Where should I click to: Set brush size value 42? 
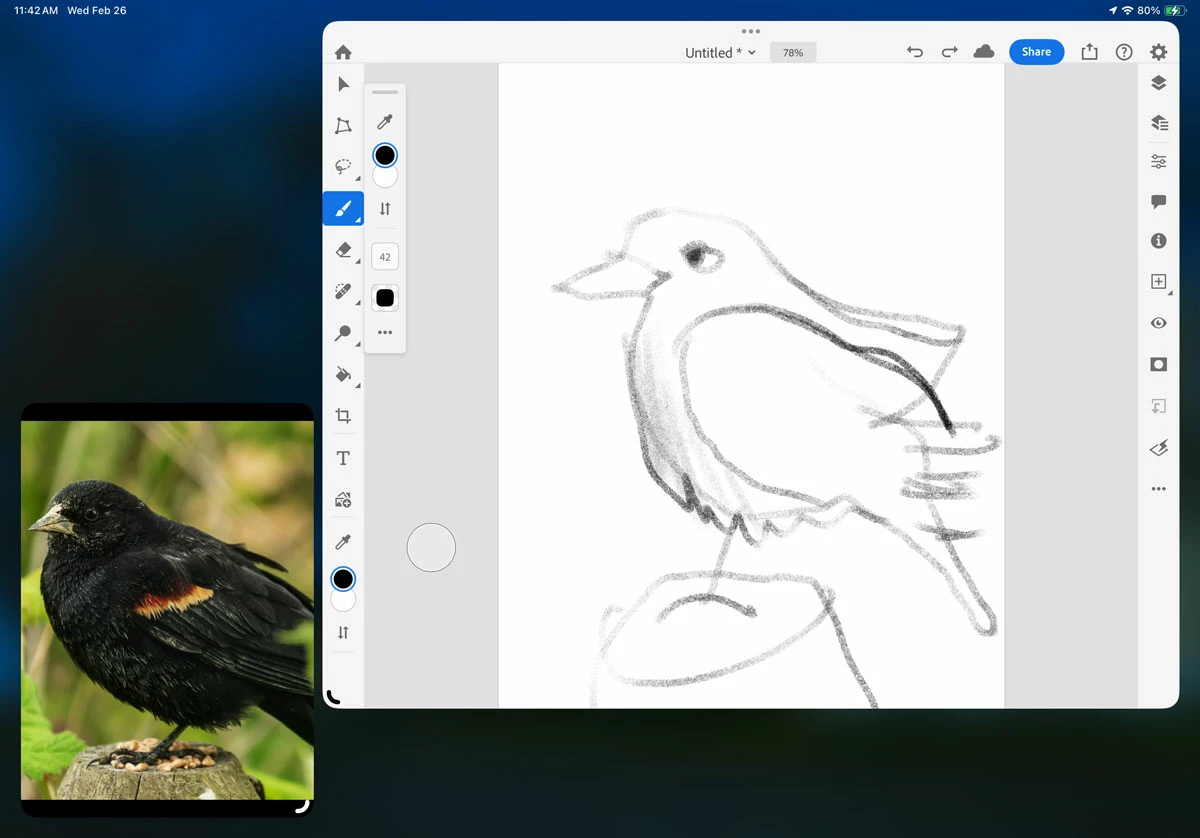click(x=385, y=257)
